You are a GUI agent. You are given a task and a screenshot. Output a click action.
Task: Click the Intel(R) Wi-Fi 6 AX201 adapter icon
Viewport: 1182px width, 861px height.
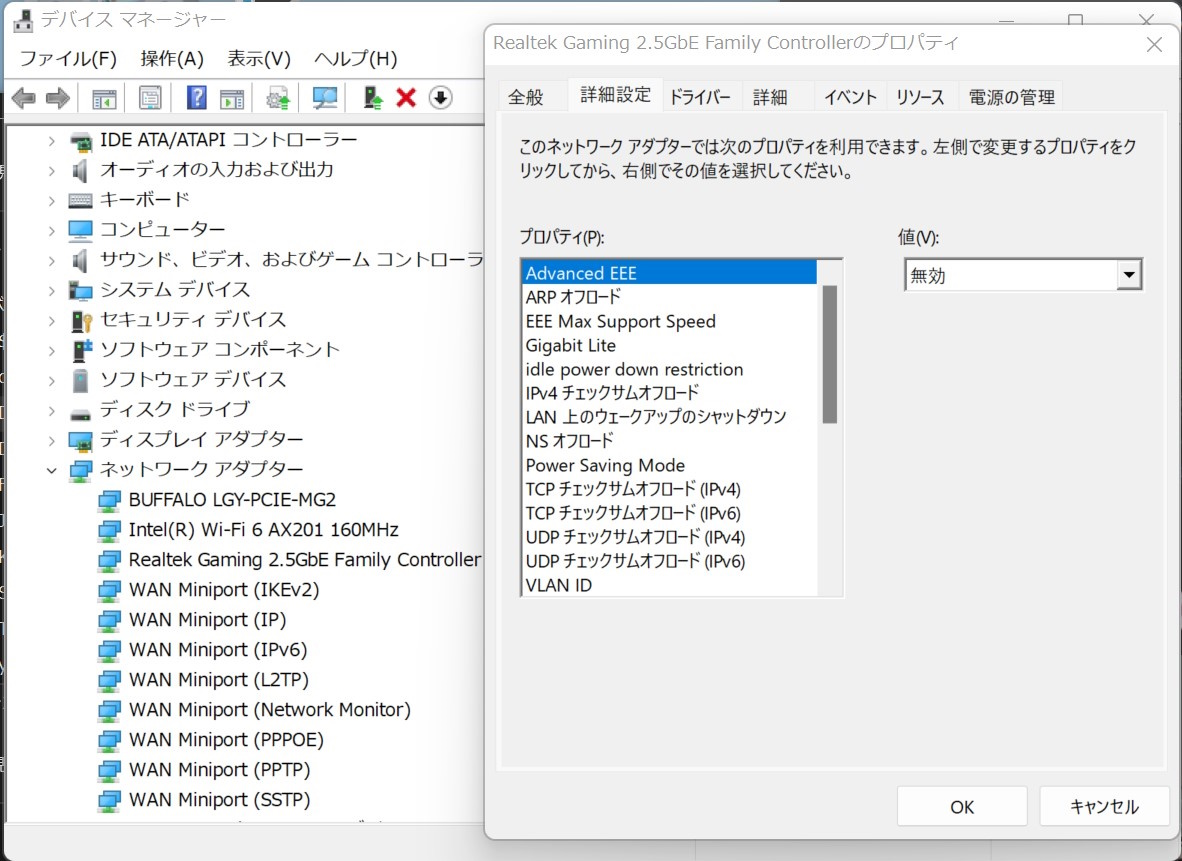109,530
